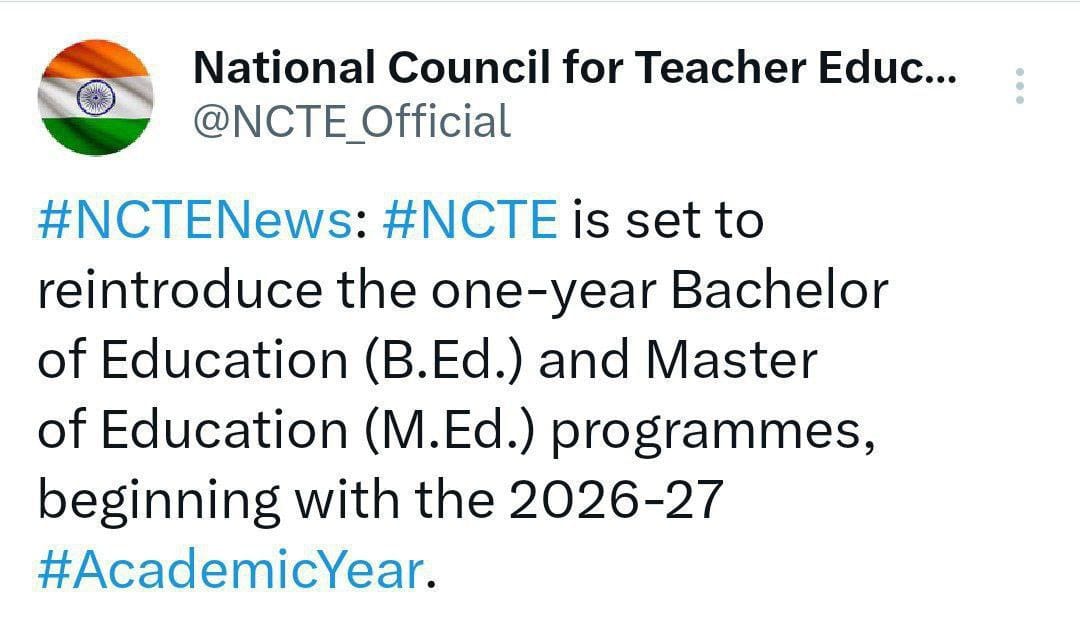Click the word "Master" in the tweet
1080x637 pixels.
(731, 361)
